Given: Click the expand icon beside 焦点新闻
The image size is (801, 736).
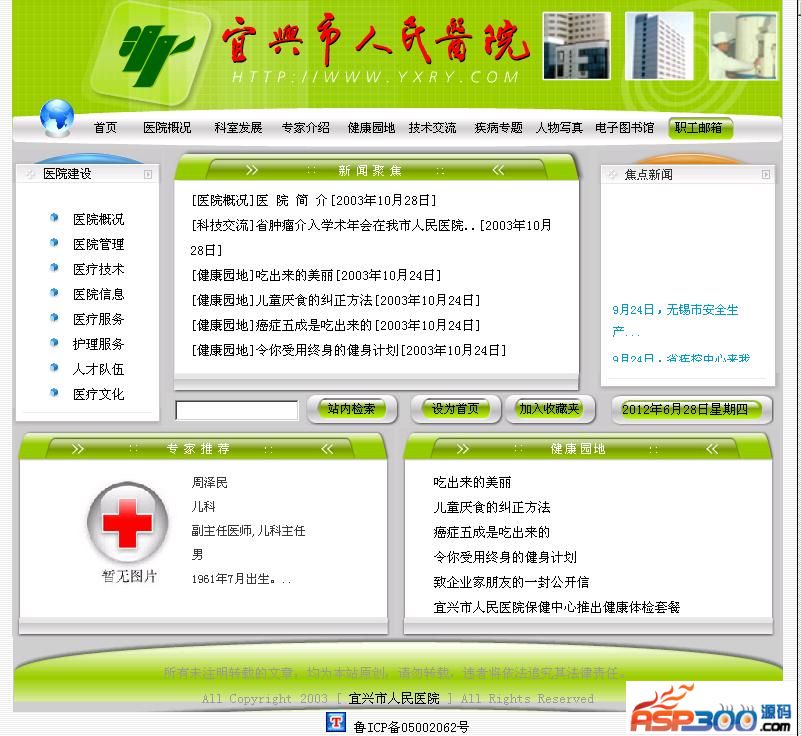Looking at the screenshot, I should click(765, 174).
